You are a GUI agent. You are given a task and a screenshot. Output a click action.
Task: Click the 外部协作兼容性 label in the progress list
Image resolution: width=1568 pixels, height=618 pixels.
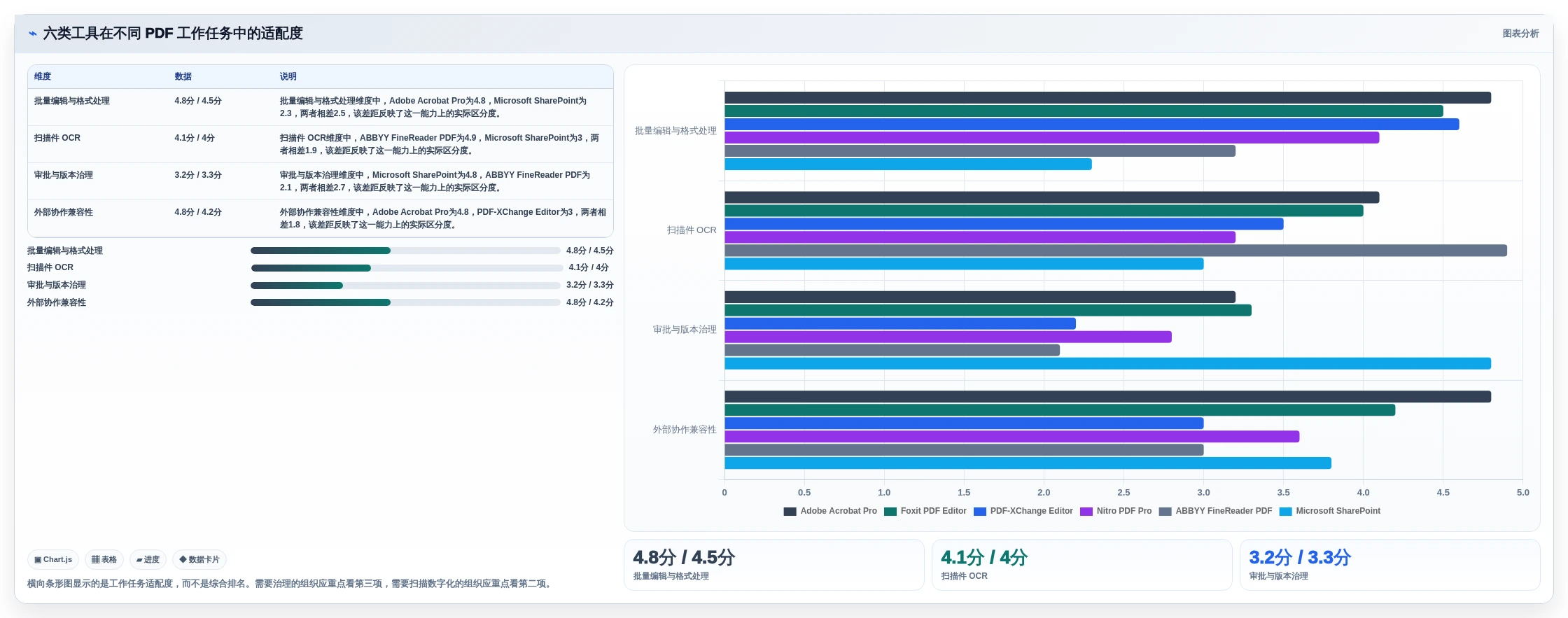tap(57, 303)
